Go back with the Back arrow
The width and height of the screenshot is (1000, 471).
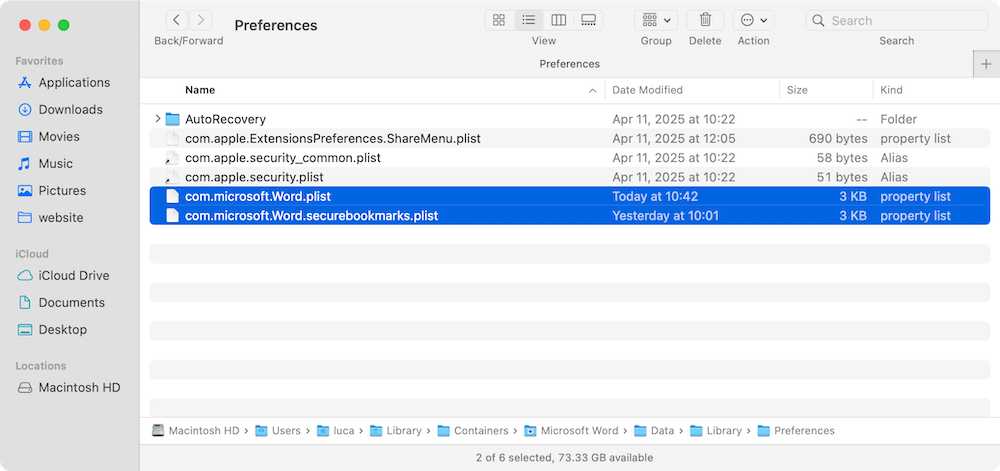(x=177, y=20)
